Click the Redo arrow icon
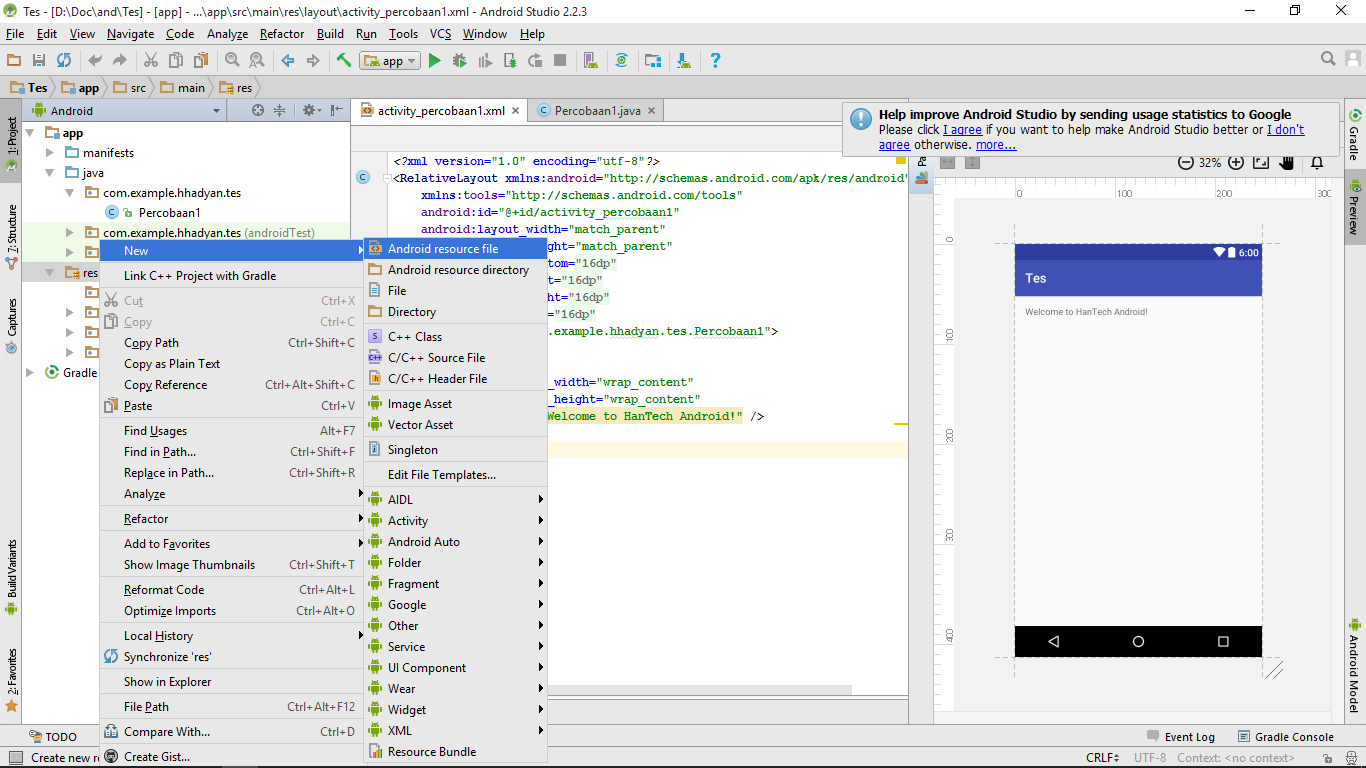The height and width of the screenshot is (768, 1366). [120, 61]
